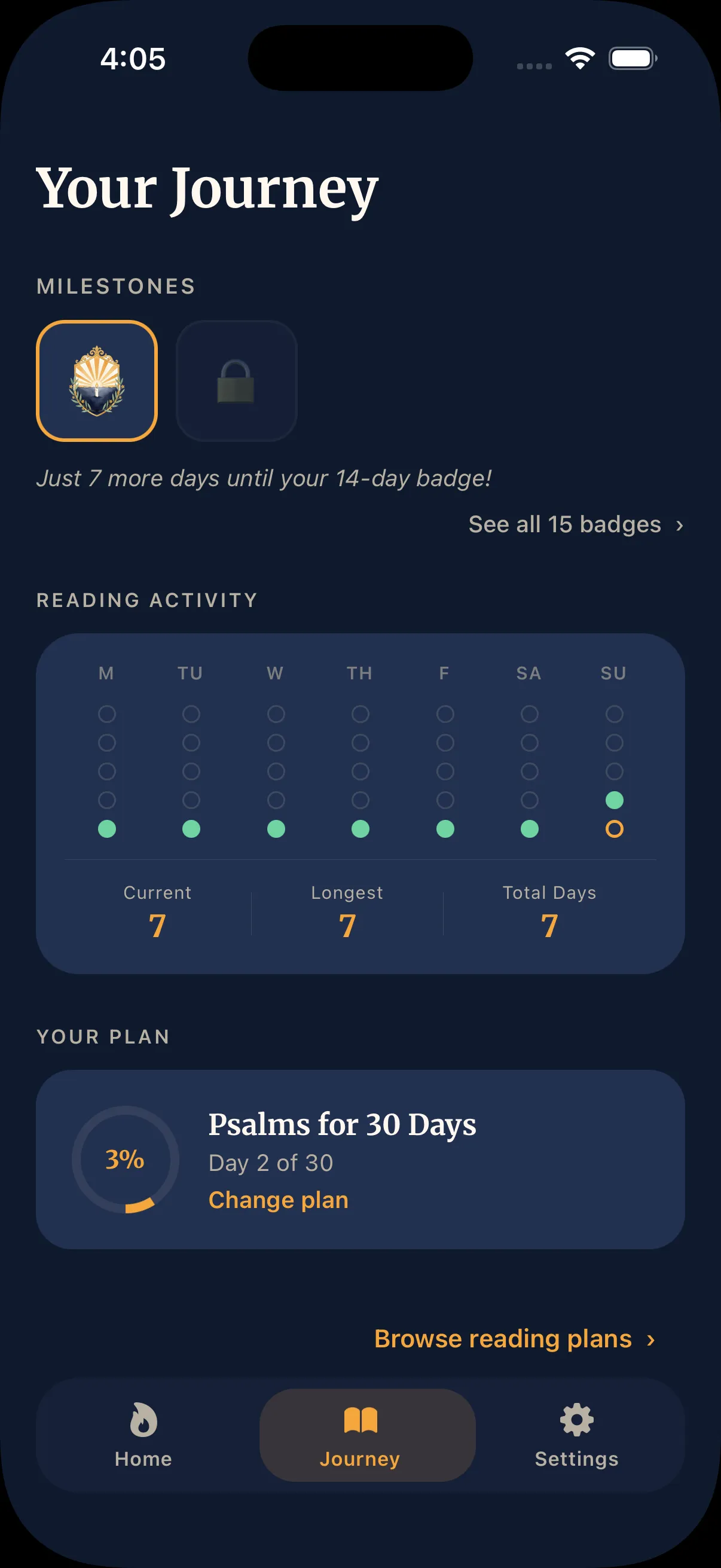Tap the Current streak count

point(158,926)
